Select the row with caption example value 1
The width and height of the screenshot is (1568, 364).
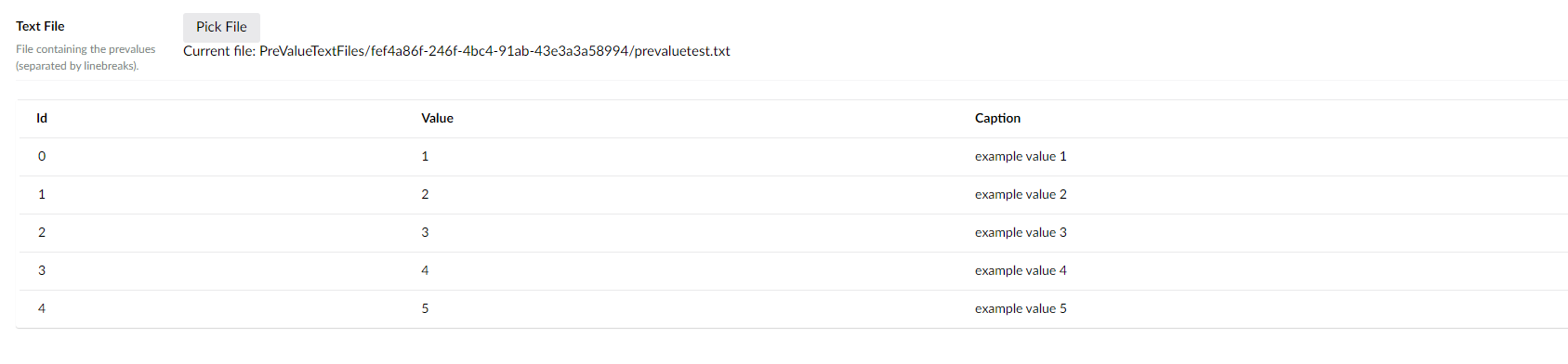[793, 157]
